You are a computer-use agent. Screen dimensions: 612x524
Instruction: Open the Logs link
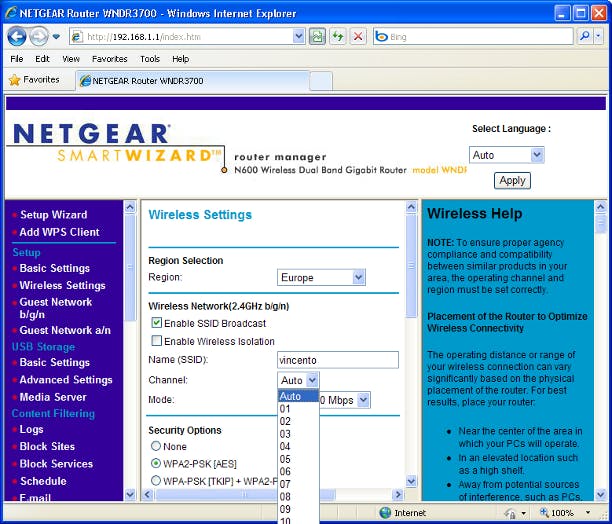pyautogui.click(x=31, y=429)
